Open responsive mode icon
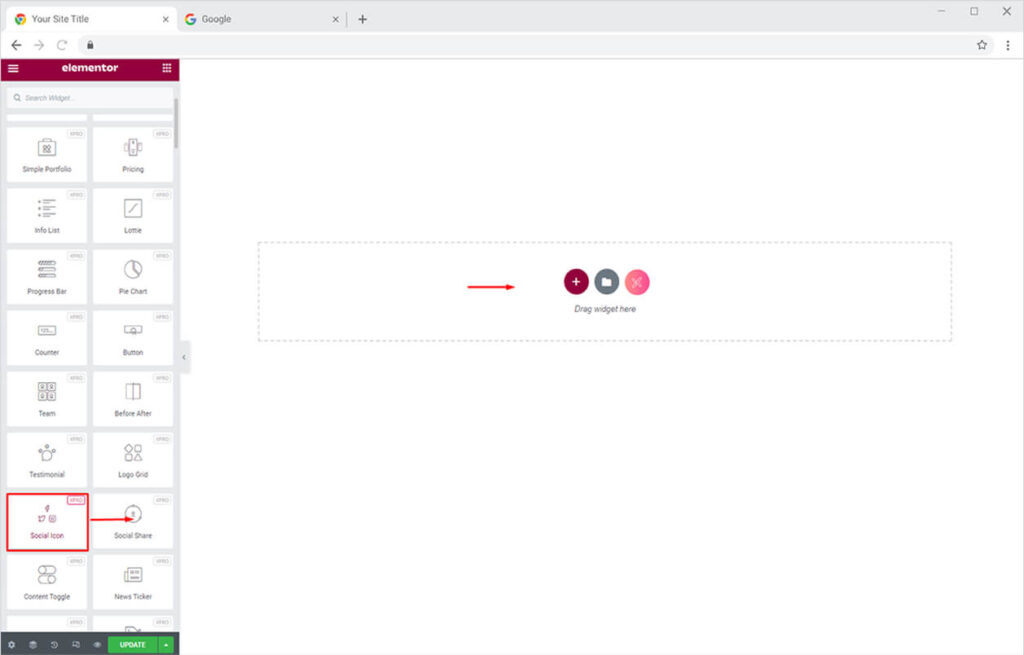This screenshot has width=1024, height=655. point(76,645)
